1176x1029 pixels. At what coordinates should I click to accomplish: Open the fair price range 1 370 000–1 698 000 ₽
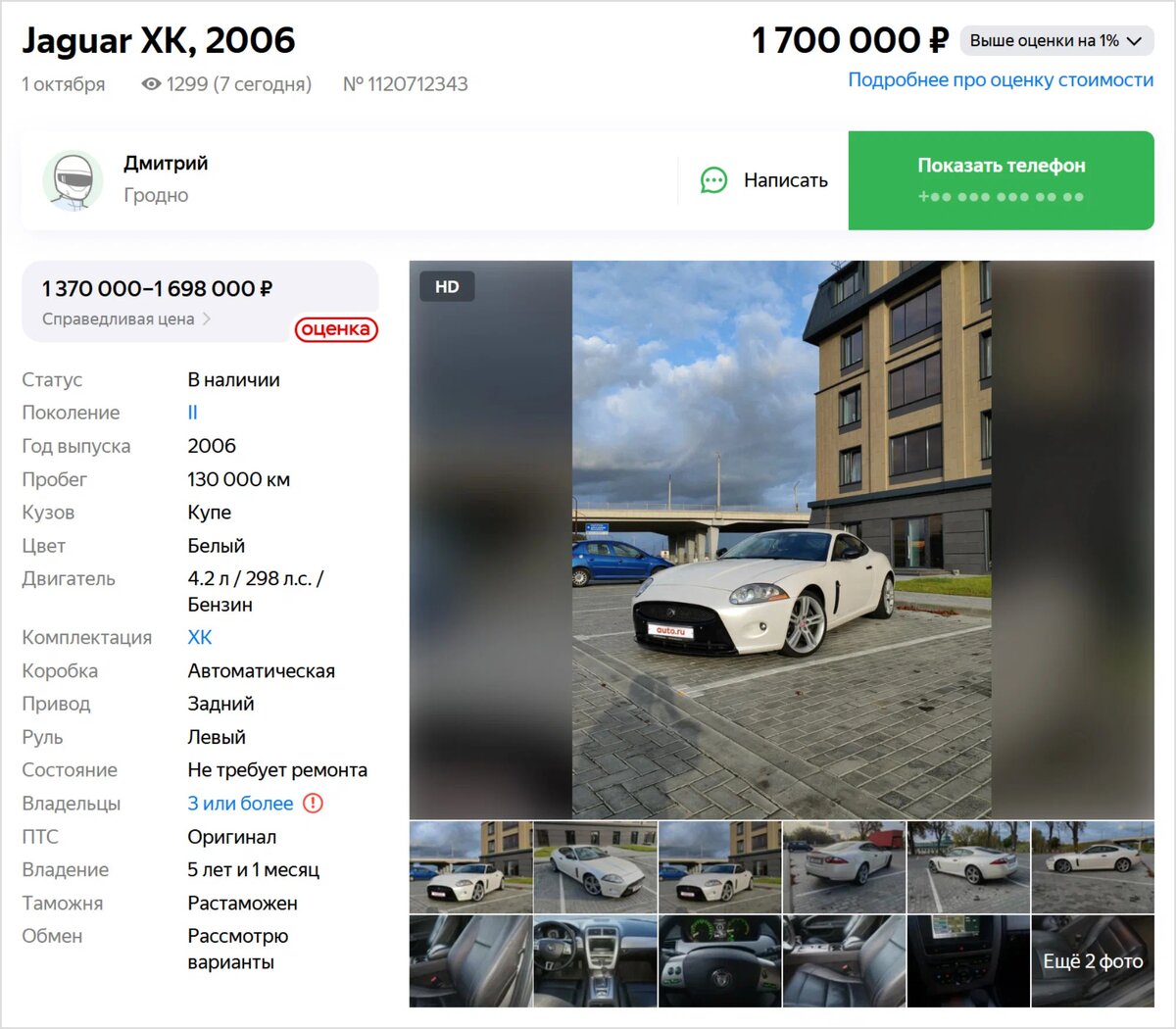click(x=157, y=288)
